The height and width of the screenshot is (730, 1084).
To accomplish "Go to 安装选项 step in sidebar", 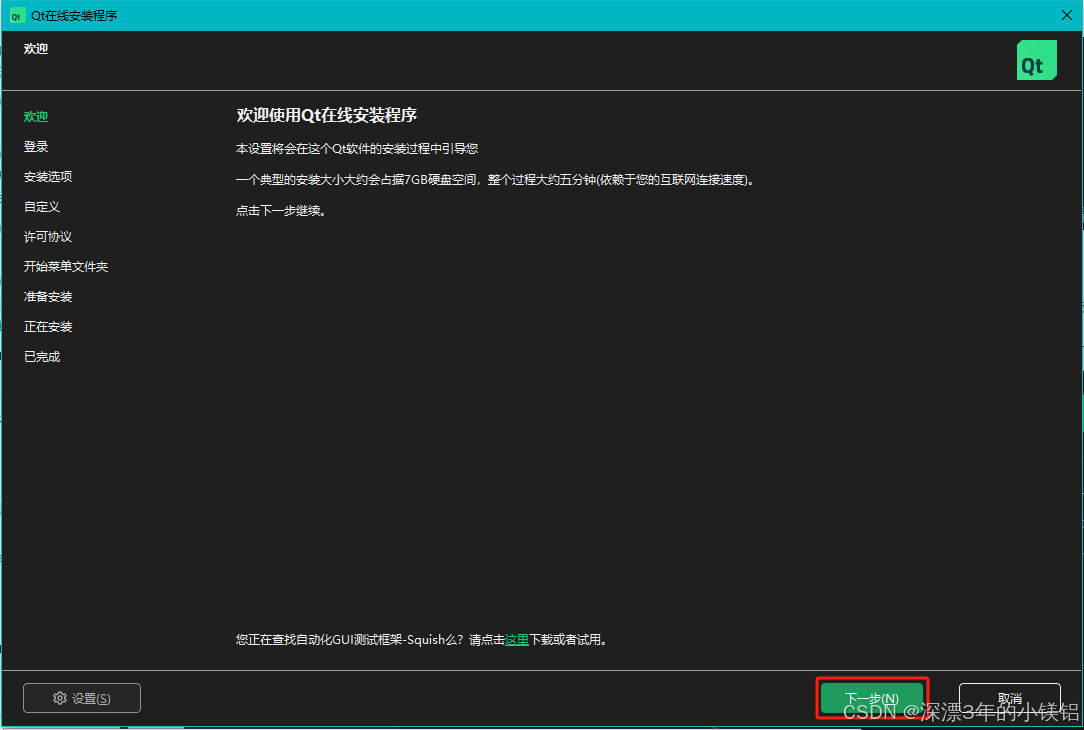I will pos(48,177).
